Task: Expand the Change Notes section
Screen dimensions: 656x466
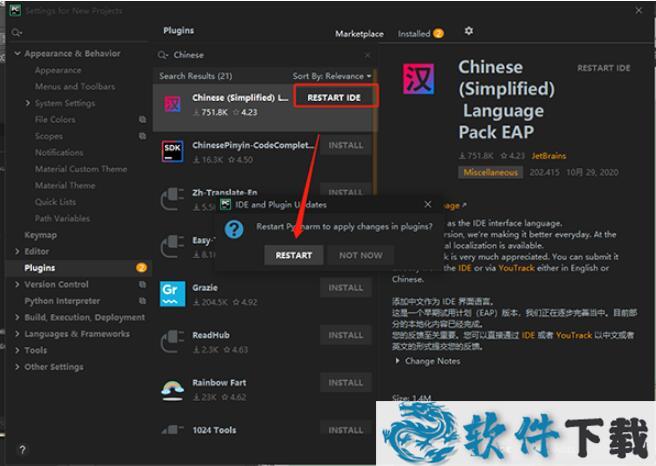Action: tap(428, 361)
